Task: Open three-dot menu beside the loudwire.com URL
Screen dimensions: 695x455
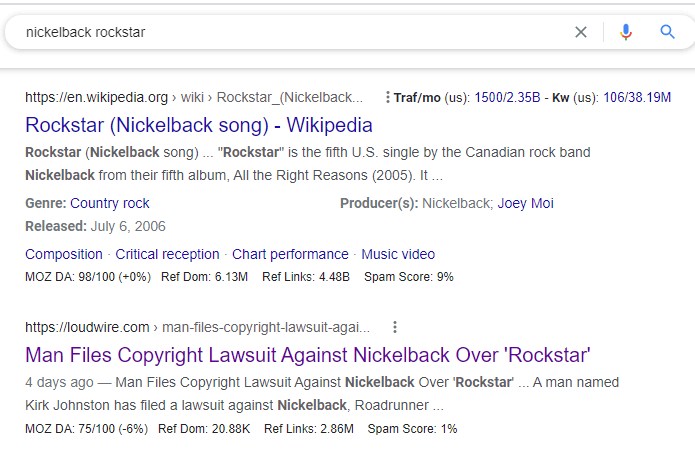Action: coord(395,327)
